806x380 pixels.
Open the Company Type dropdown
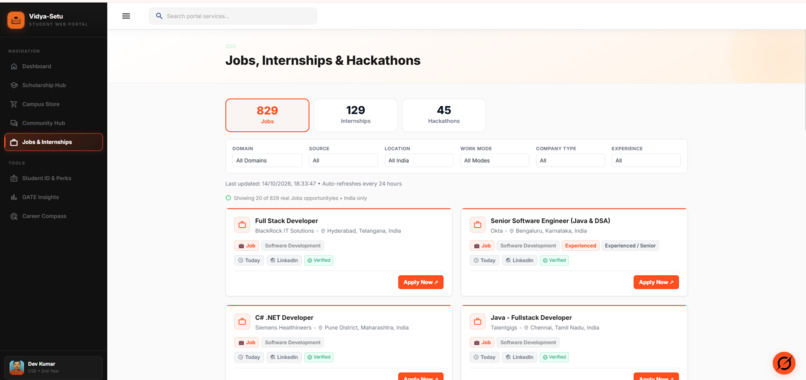(x=570, y=160)
